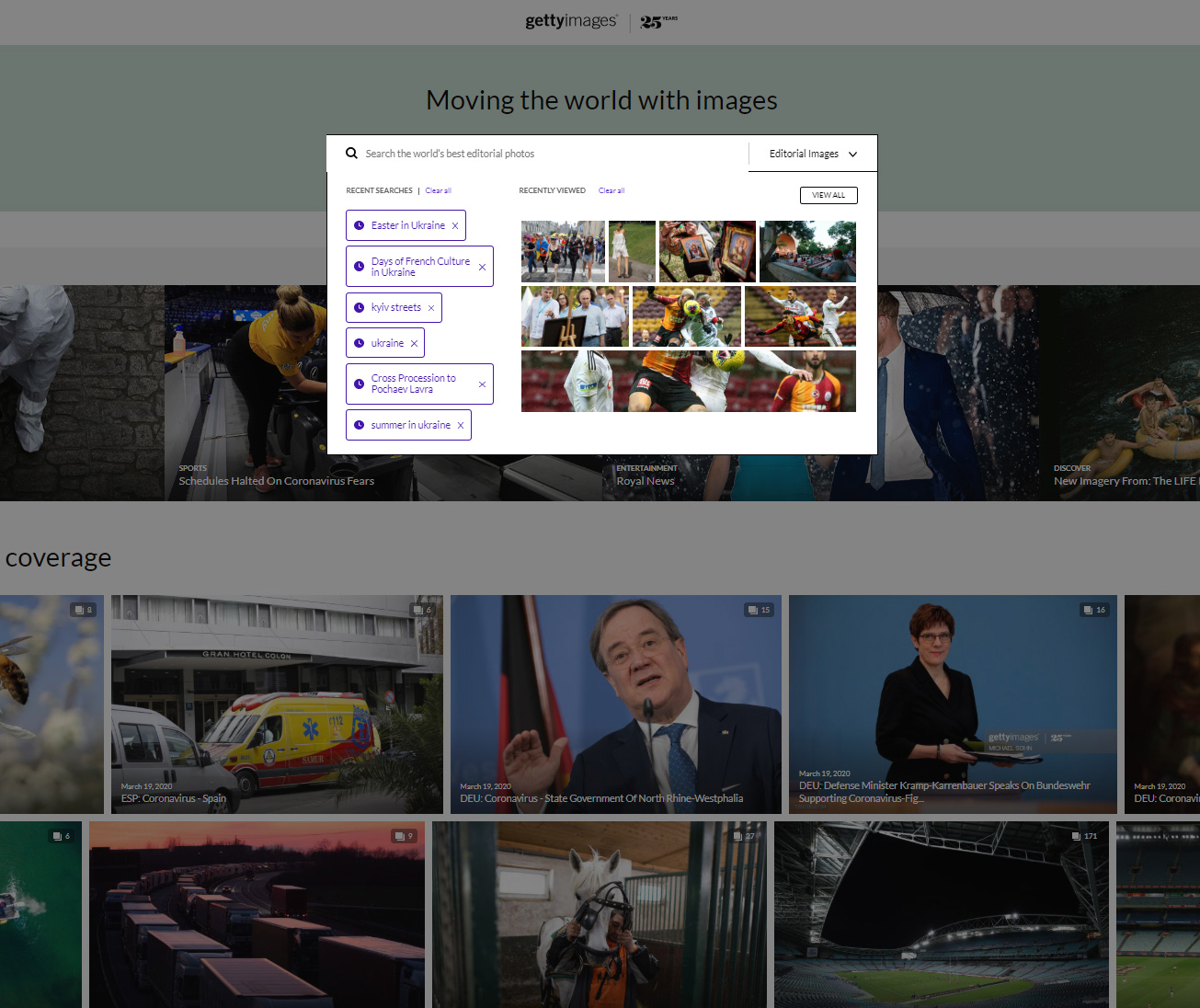Remove 'summer in ukraine' recent search
The image size is (1200, 1008).
pos(461,426)
